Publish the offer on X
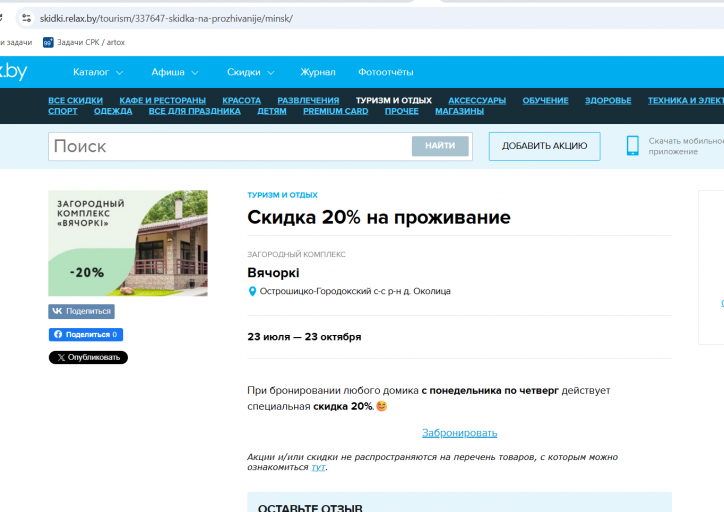724x512 pixels. pos(88,357)
